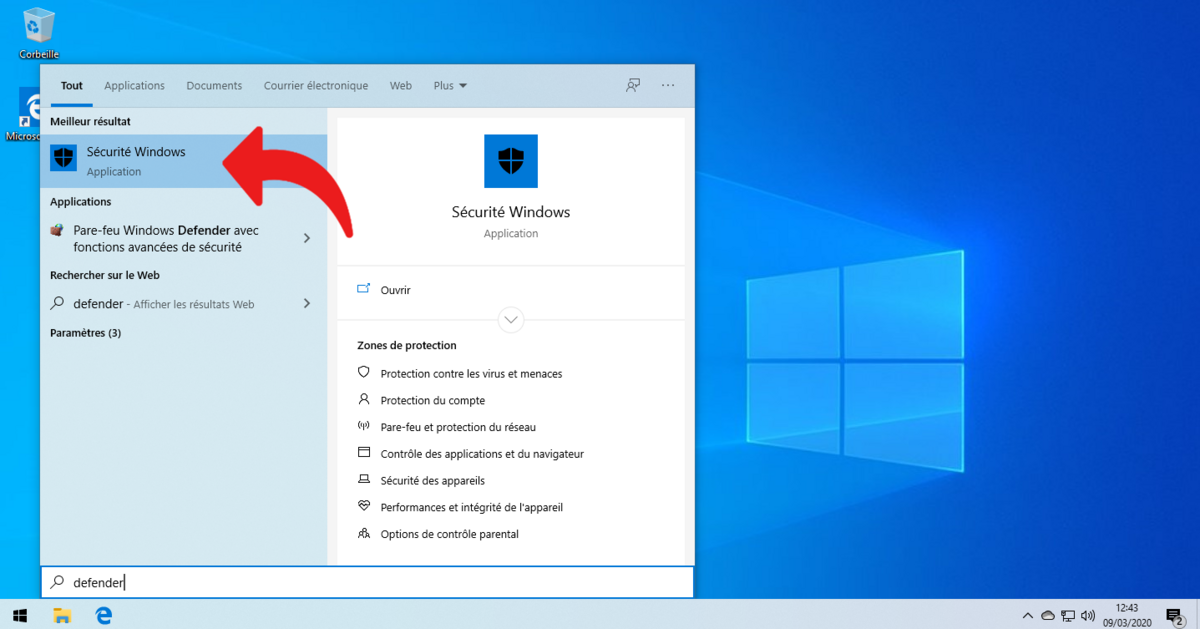Image resolution: width=1200 pixels, height=629 pixels.
Task: Launch Edge from the taskbar
Action: 103,615
